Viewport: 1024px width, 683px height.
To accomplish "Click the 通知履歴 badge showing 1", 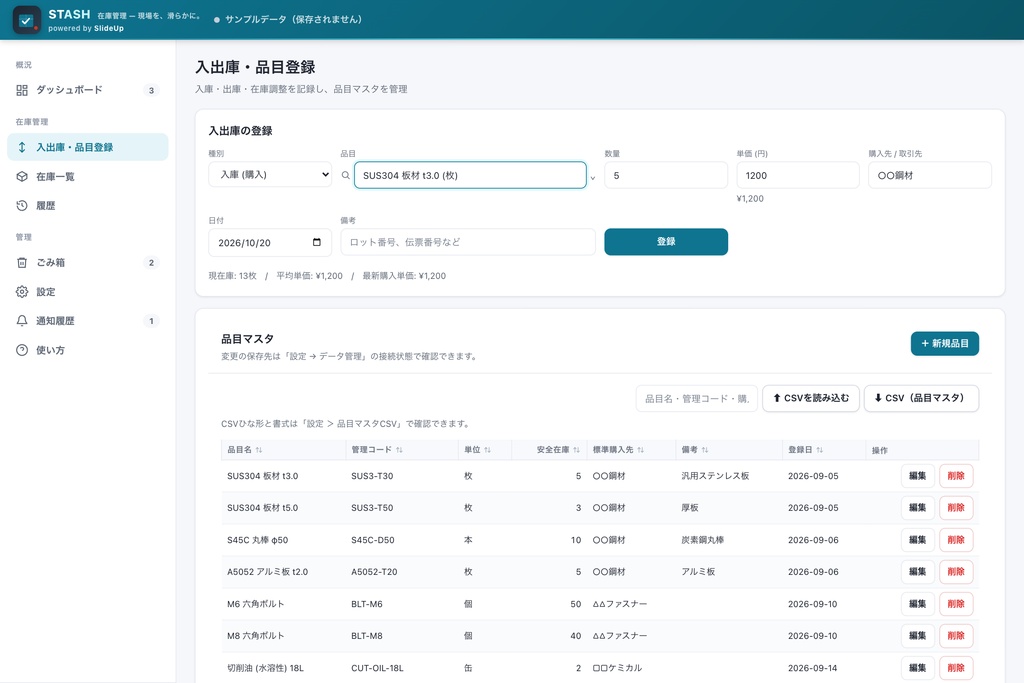I will pyautogui.click(x=152, y=321).
